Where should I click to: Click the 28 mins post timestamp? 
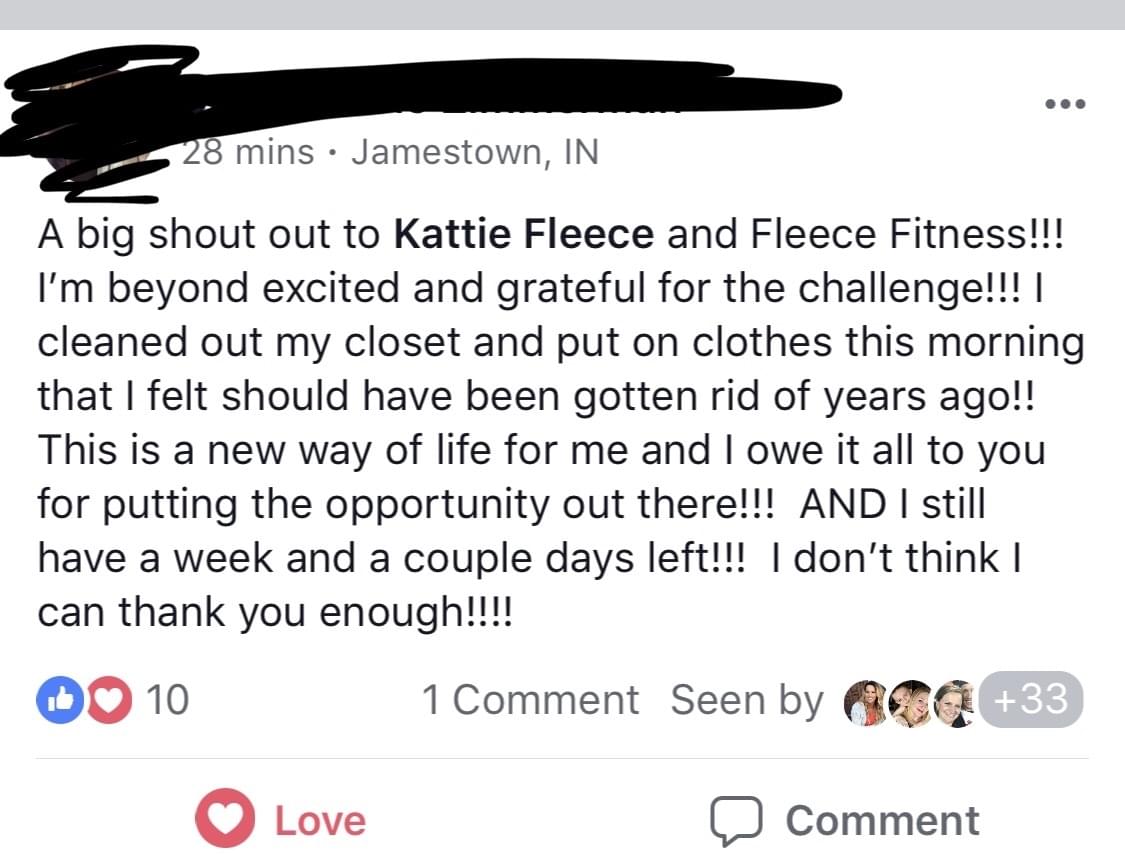tap(248, 152)
